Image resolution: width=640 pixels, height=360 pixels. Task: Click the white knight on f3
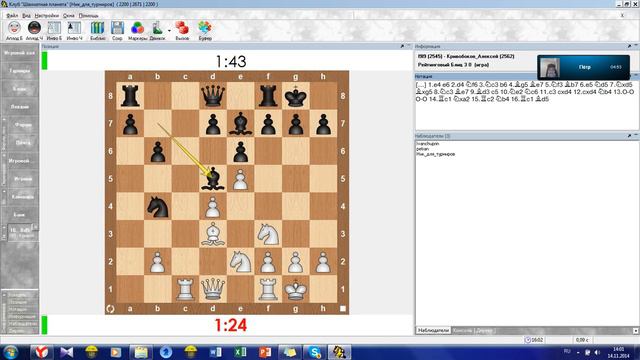tap(268, 234)
